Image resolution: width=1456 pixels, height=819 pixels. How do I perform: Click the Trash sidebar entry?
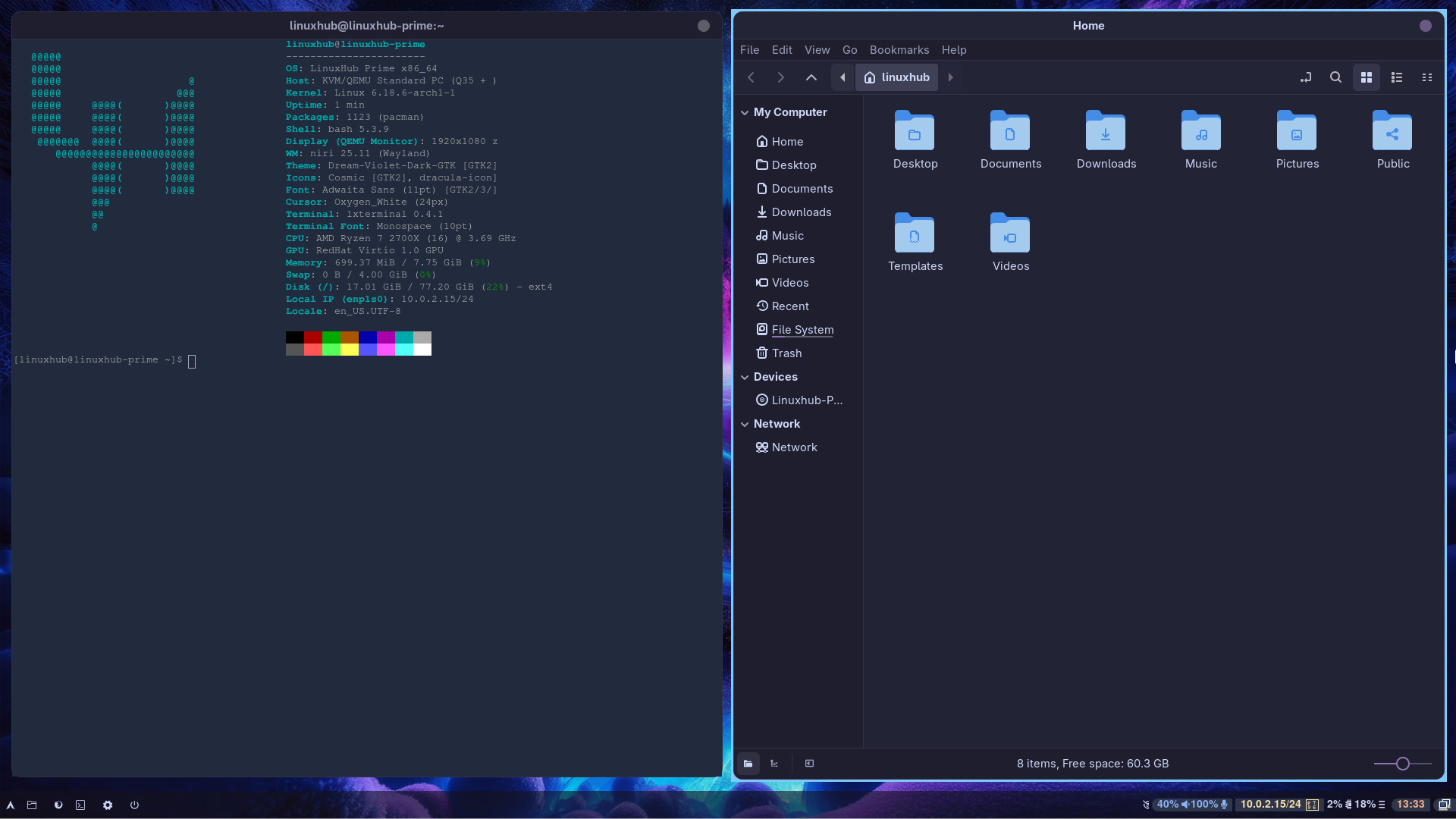point(786,353)
